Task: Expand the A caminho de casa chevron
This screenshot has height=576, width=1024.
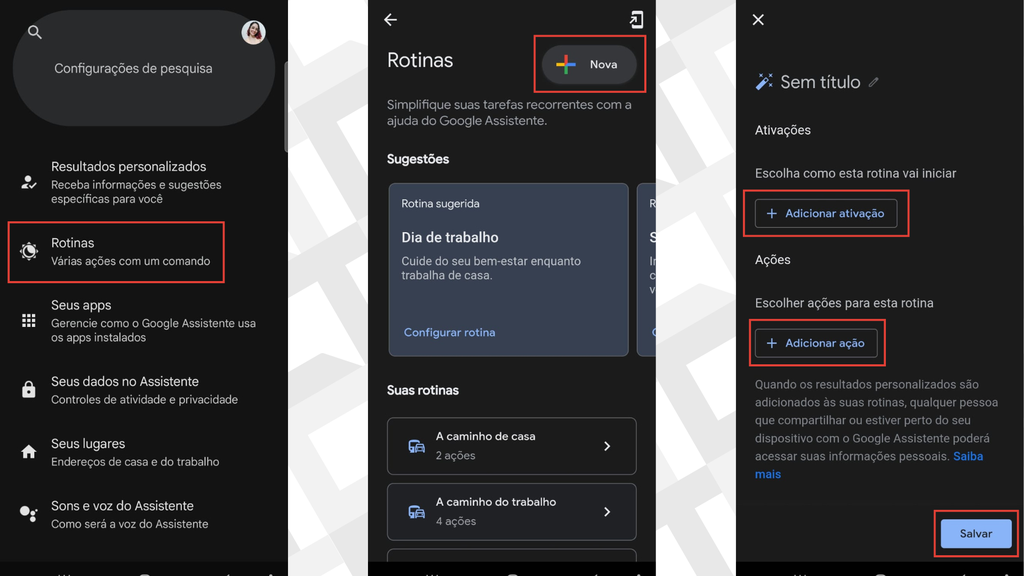Action: [607, 446]
